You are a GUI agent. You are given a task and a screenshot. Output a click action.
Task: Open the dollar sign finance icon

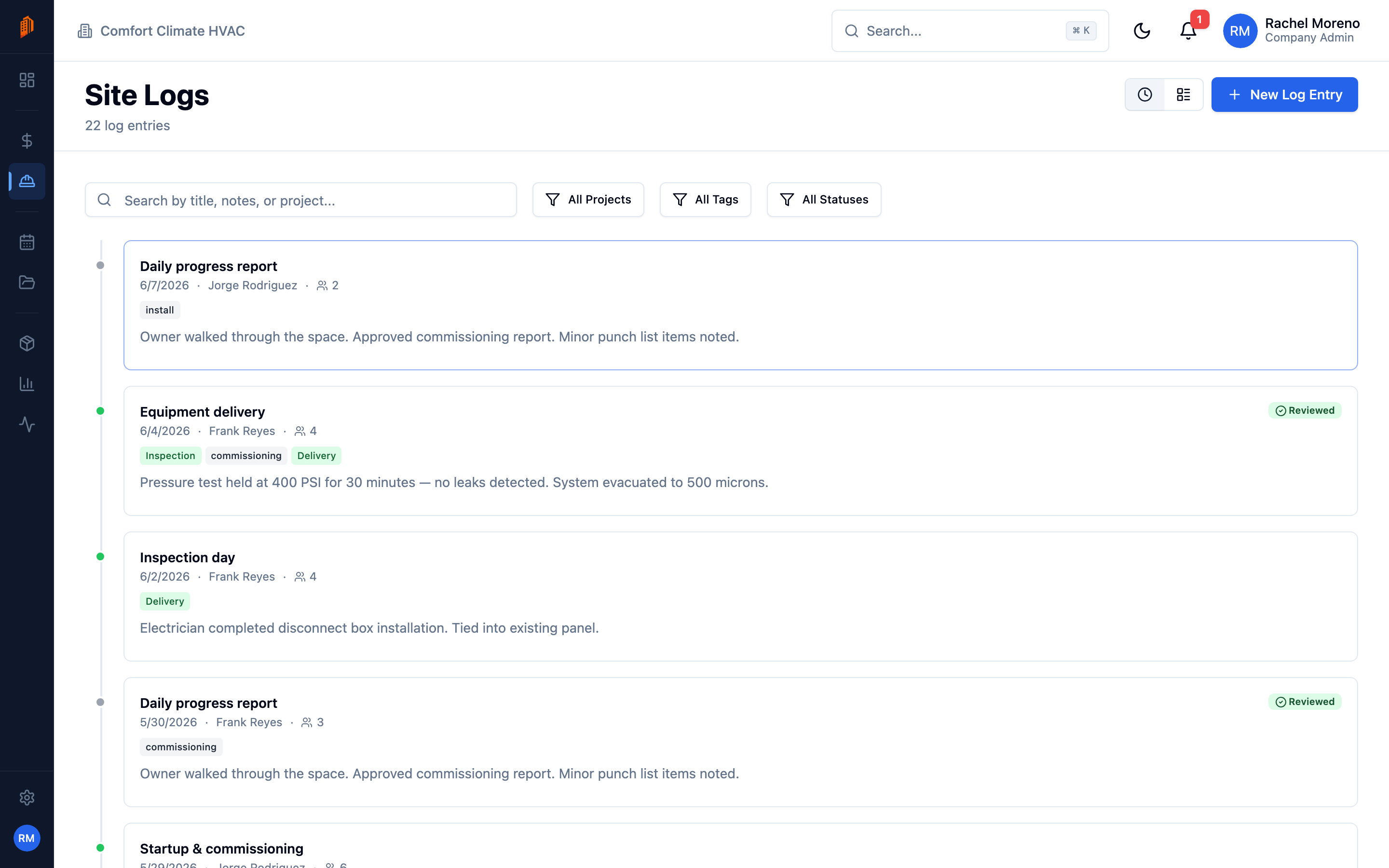(27, 141)
